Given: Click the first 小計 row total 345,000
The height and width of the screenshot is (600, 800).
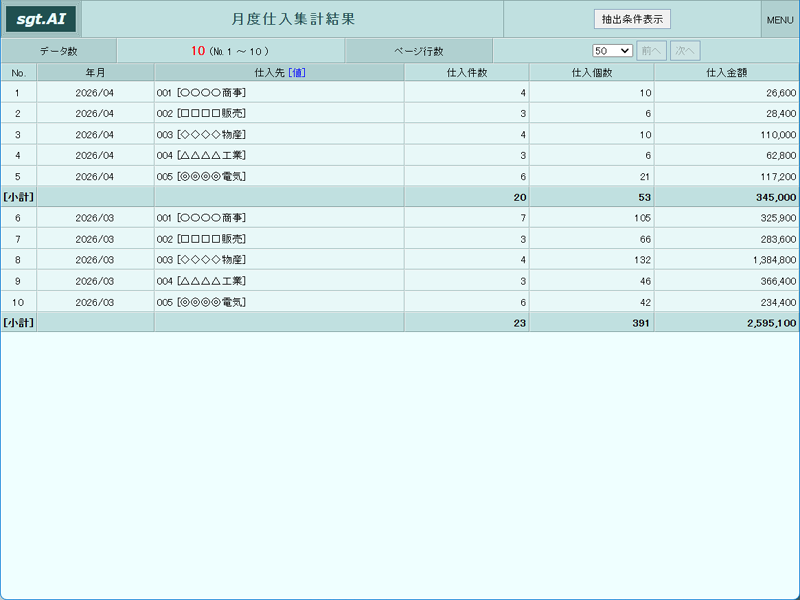Looking at the screenshot, I should [x=776, y=197].
